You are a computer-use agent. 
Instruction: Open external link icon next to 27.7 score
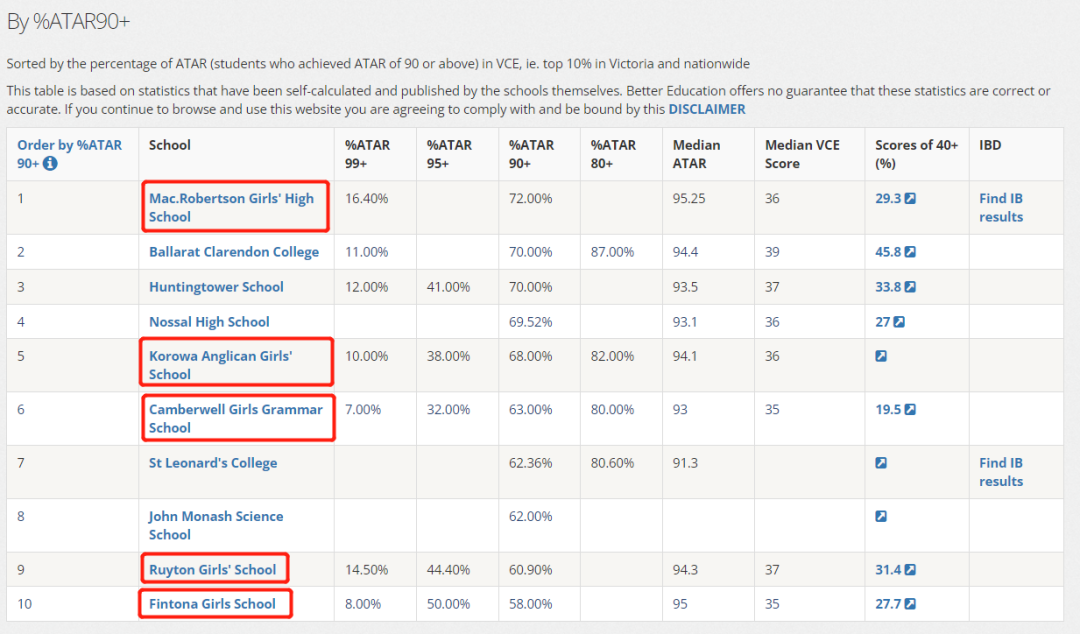click(910, 604)
